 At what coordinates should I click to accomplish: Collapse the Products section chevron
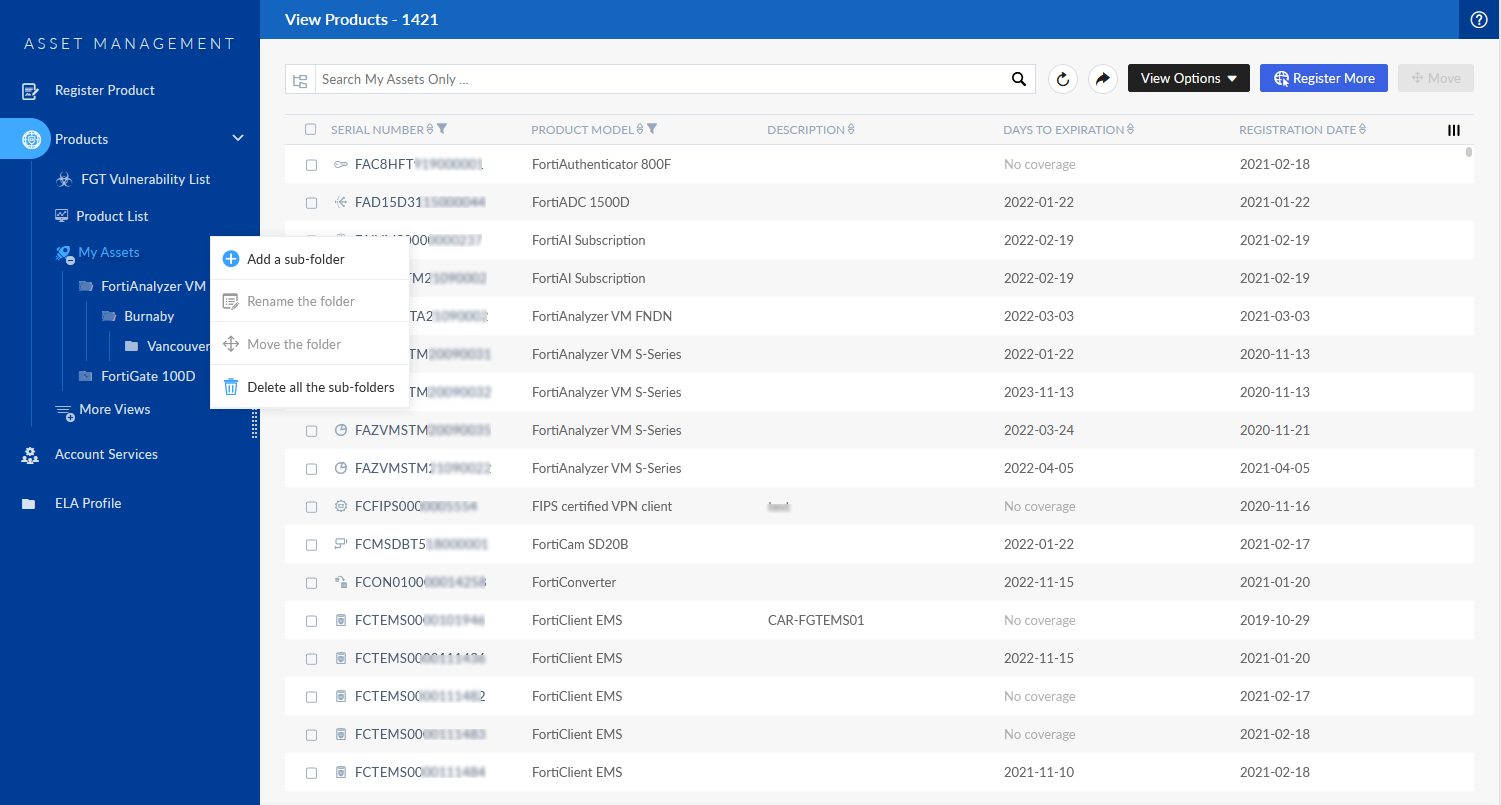(x=237, y=139)
